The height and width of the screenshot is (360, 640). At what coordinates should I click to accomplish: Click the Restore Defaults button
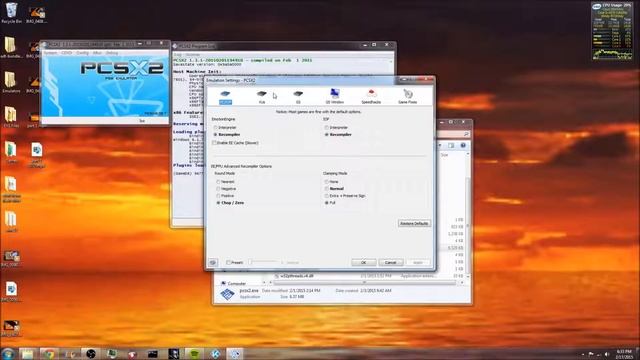coord(414,224)
